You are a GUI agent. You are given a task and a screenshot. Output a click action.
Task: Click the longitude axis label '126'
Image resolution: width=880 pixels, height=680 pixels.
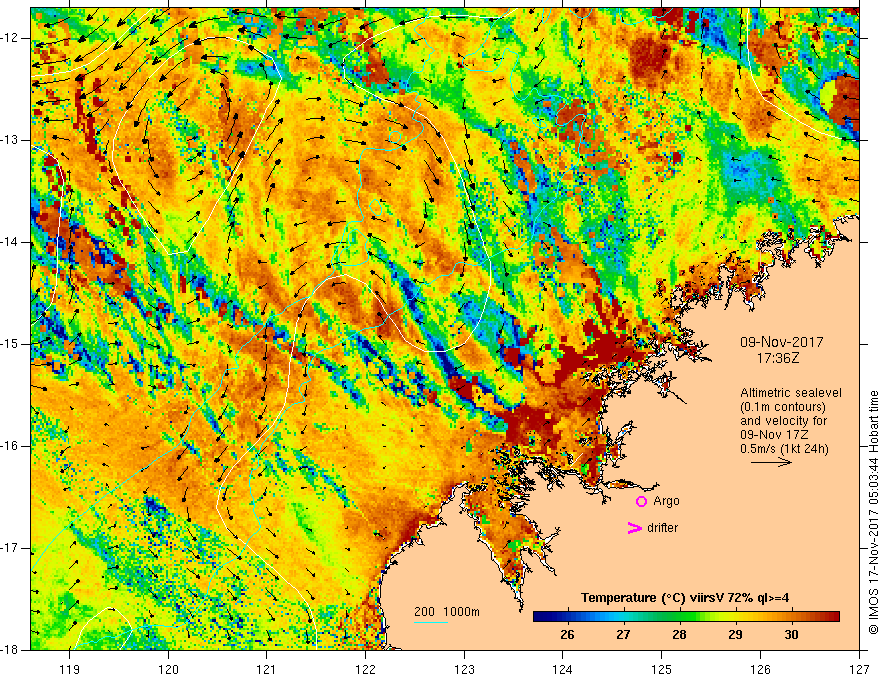[x=760, y=669]
